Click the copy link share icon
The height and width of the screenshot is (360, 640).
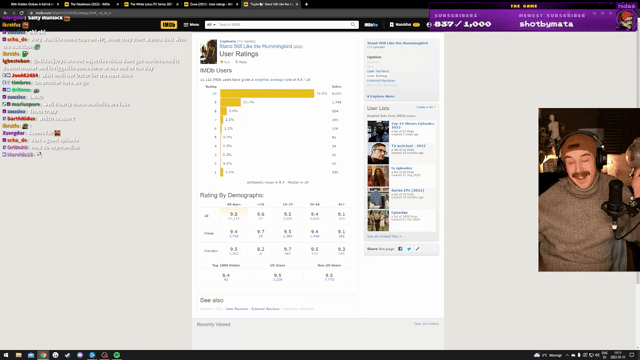point(417,249)
